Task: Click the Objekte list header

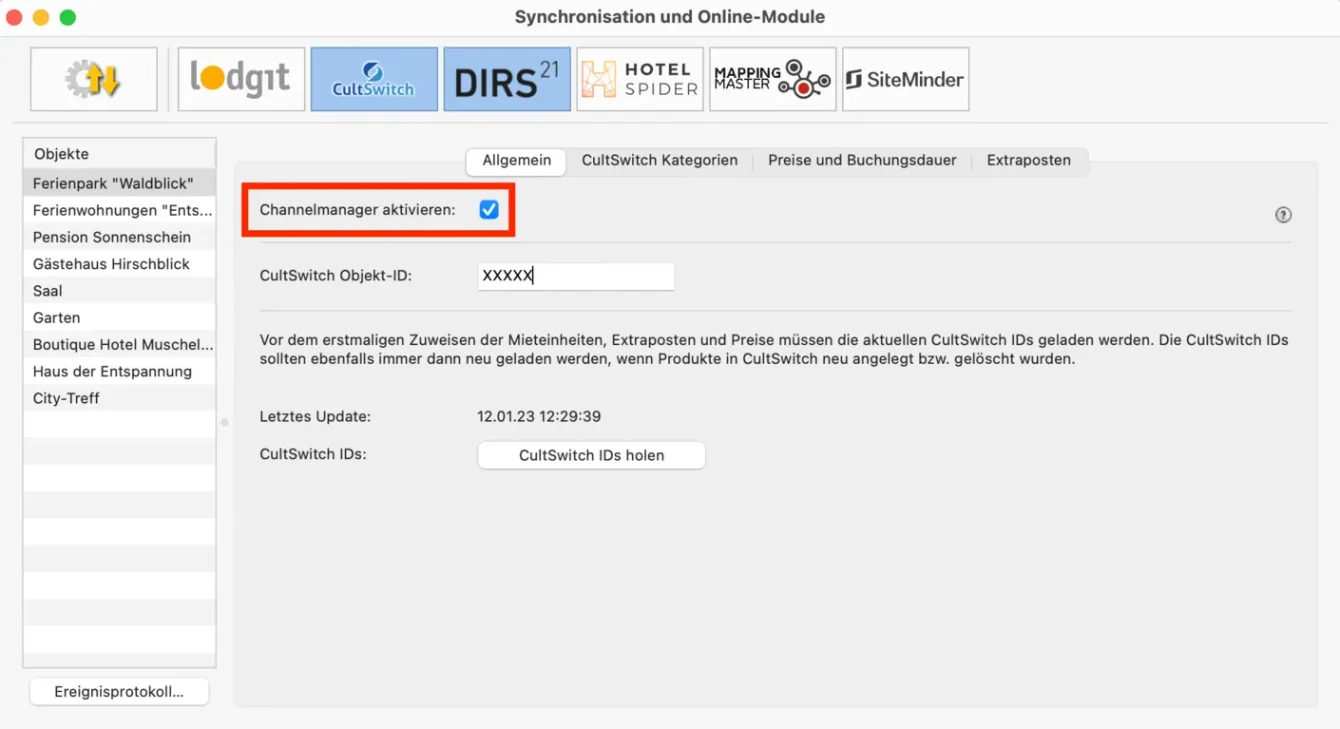Action: point(119,154)
